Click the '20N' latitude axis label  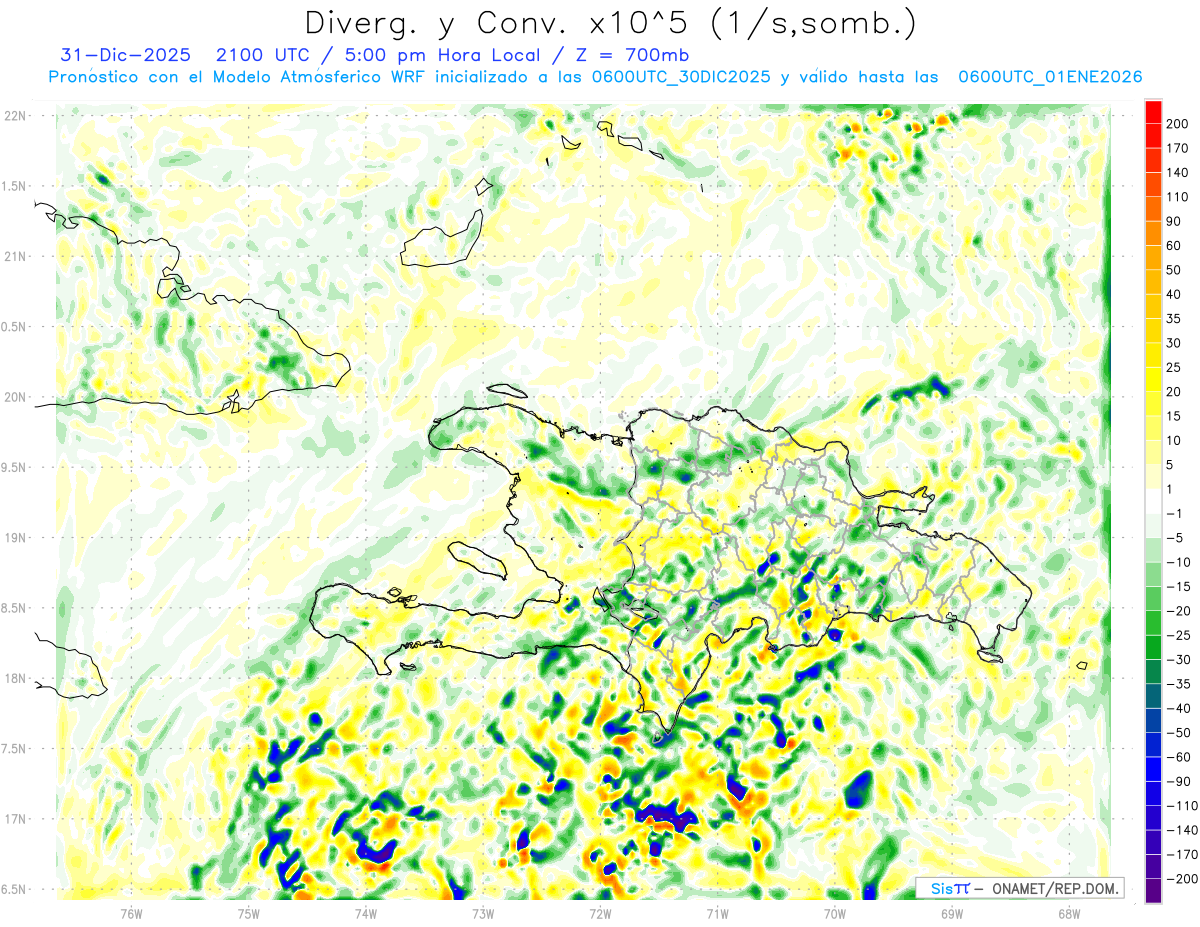click(x=15, y=398)
